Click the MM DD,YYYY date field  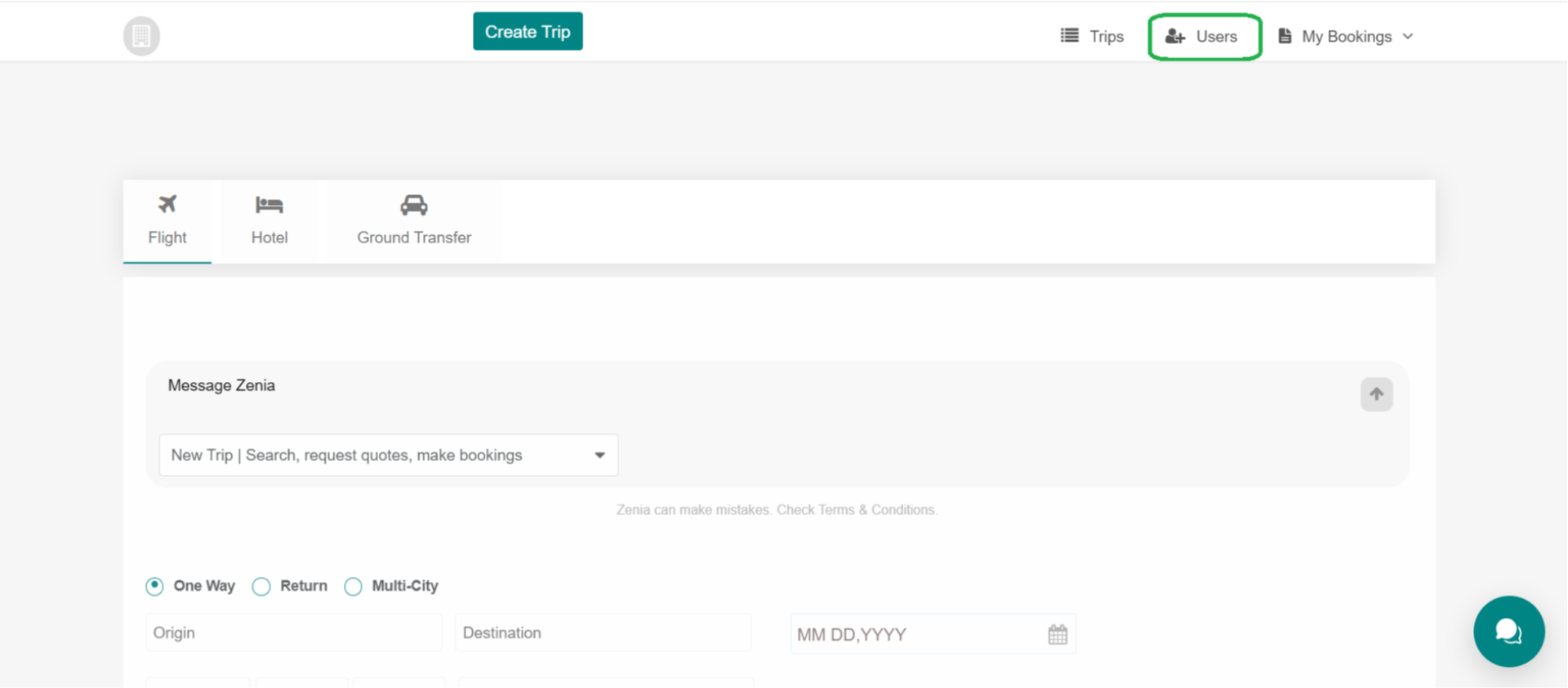coord(915,635)
